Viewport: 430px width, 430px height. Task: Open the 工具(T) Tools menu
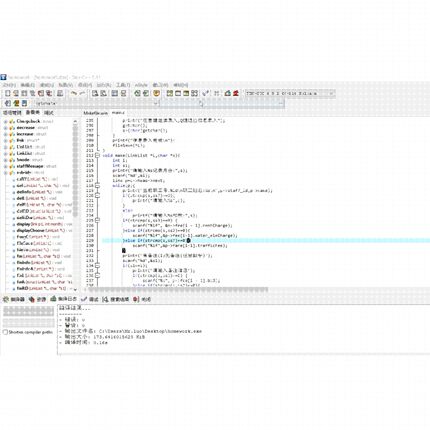pos(123,85)
